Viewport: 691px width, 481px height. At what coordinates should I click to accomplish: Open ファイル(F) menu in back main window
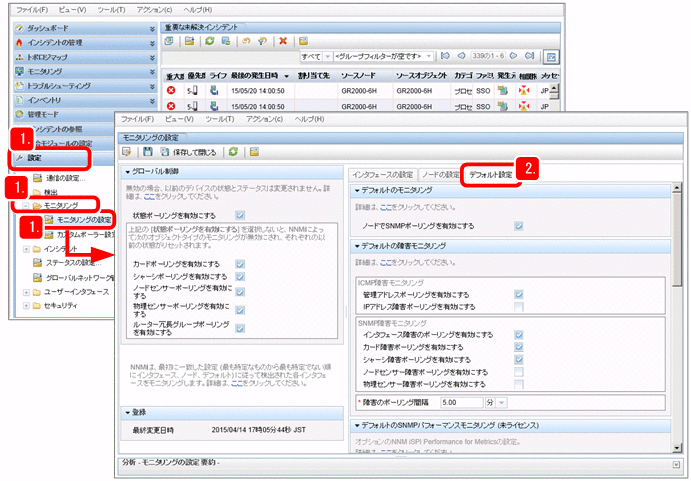coord(32,9)
